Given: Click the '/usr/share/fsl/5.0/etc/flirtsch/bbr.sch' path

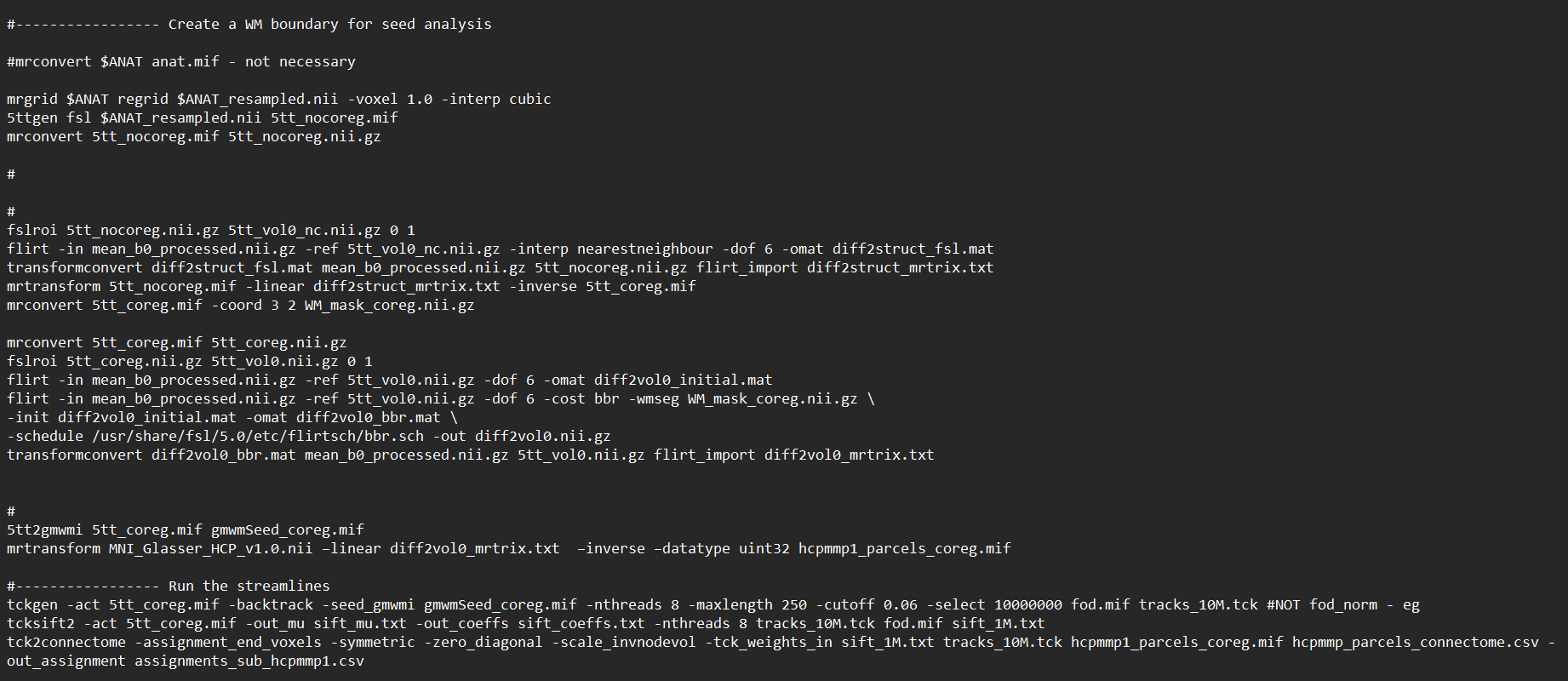Looking at the screenshot, I should pos(258,436).
